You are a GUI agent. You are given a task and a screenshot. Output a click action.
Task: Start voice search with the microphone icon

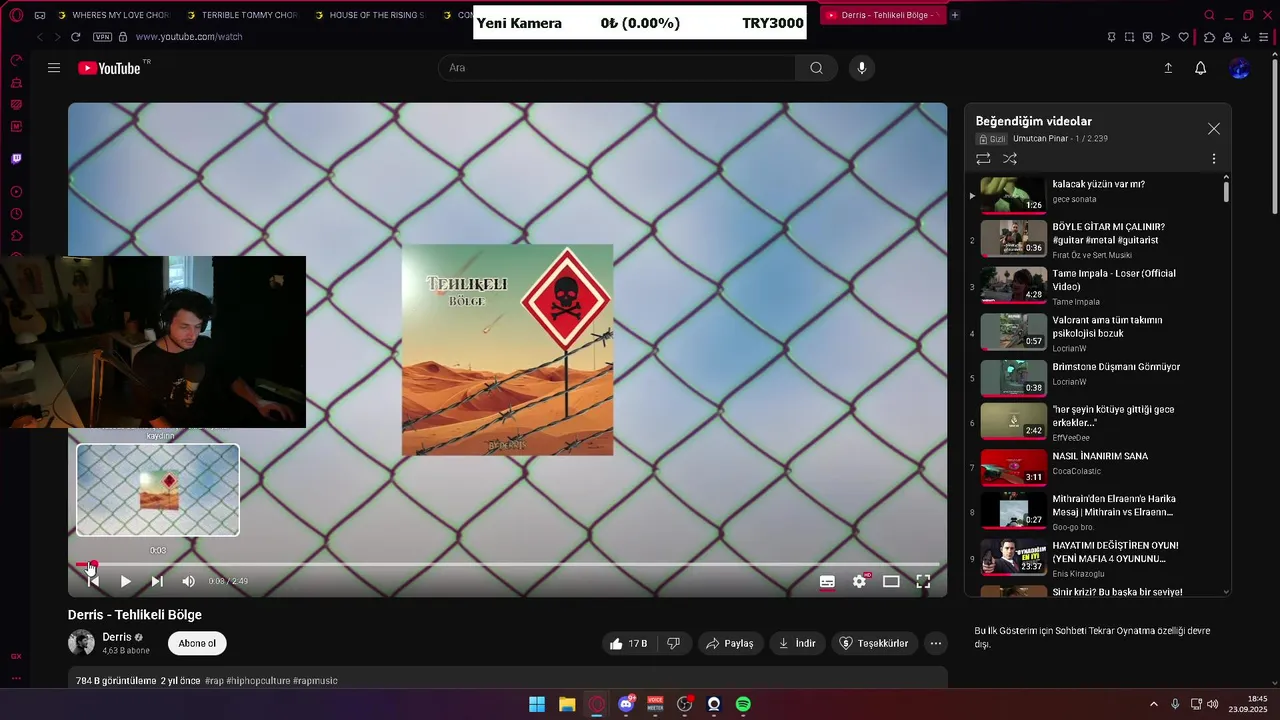[861, 68]
